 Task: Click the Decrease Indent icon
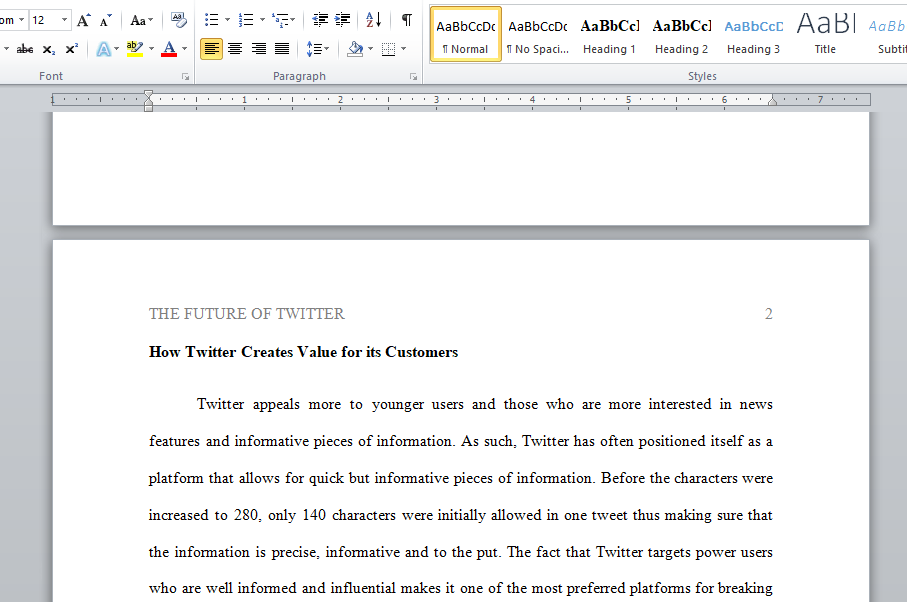click(x=320, y=20)
